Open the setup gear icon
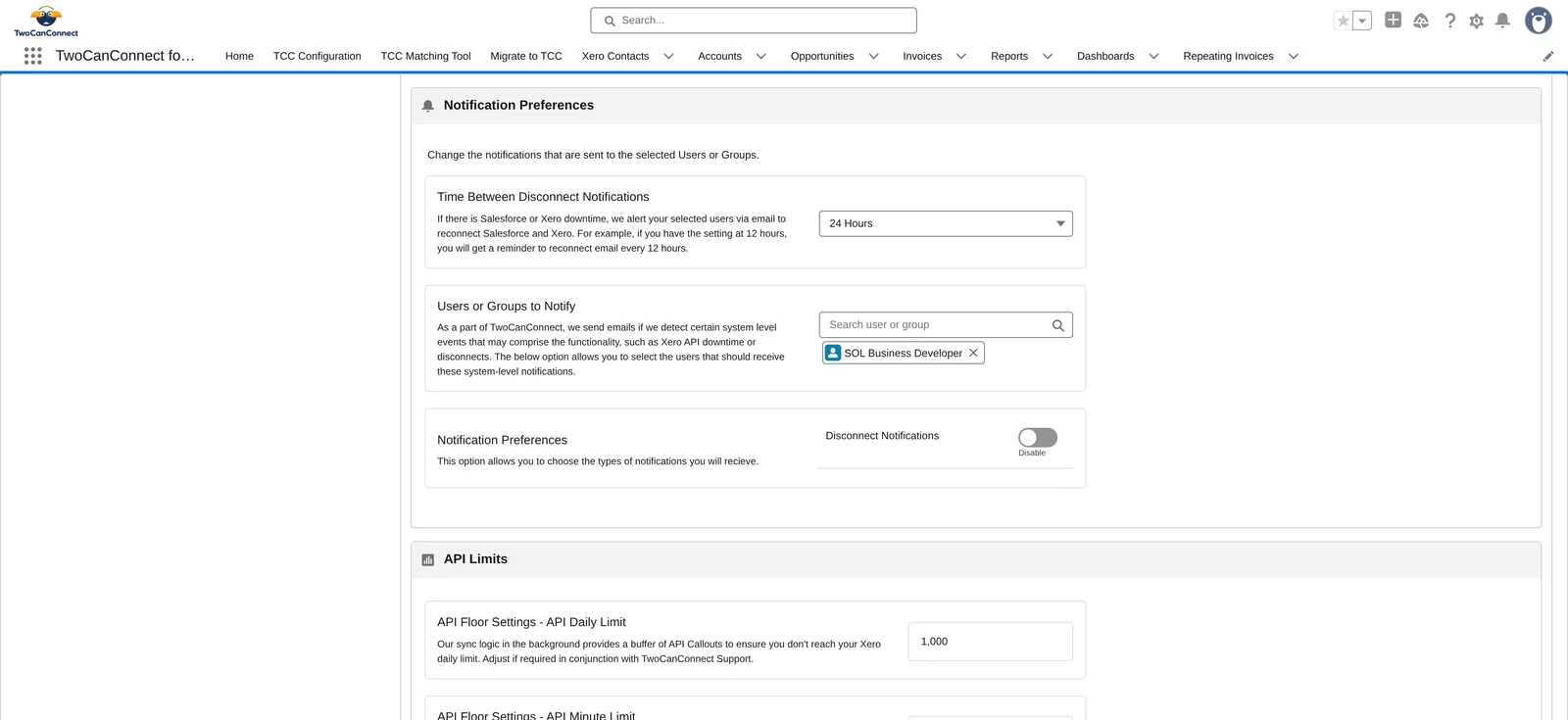This screenshot has height=720, width=1568. (x=1476, y=21)
